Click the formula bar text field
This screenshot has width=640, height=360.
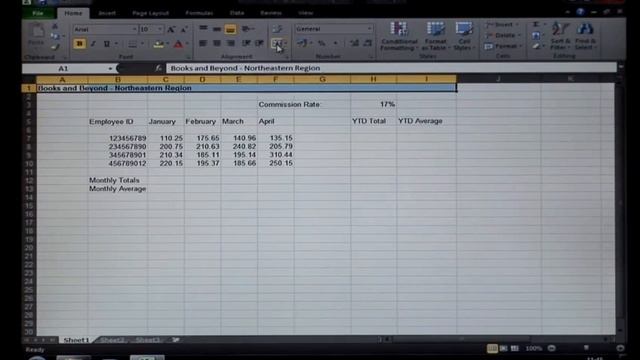pos(391,68)
